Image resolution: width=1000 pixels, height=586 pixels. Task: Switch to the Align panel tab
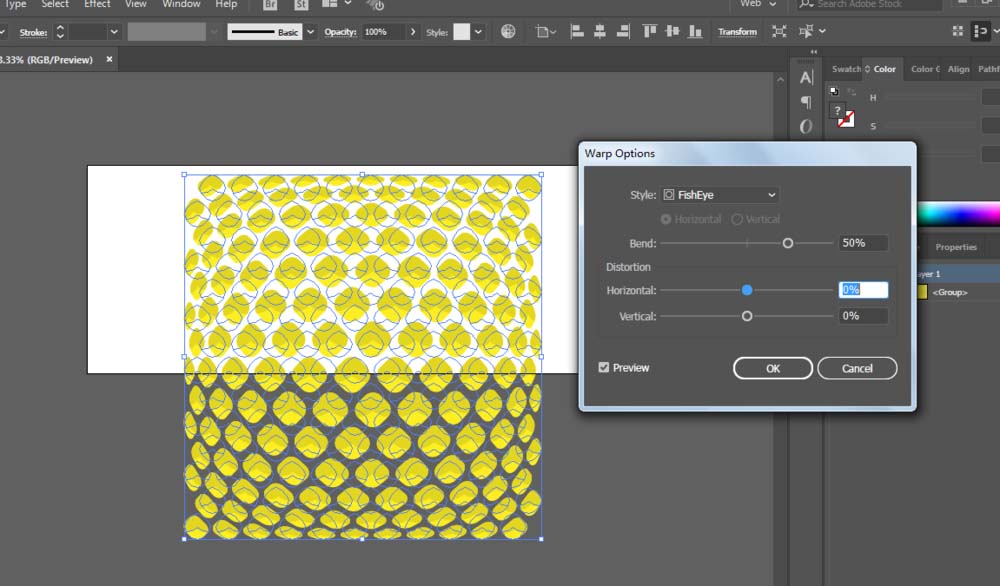click(x=958, y=69)
